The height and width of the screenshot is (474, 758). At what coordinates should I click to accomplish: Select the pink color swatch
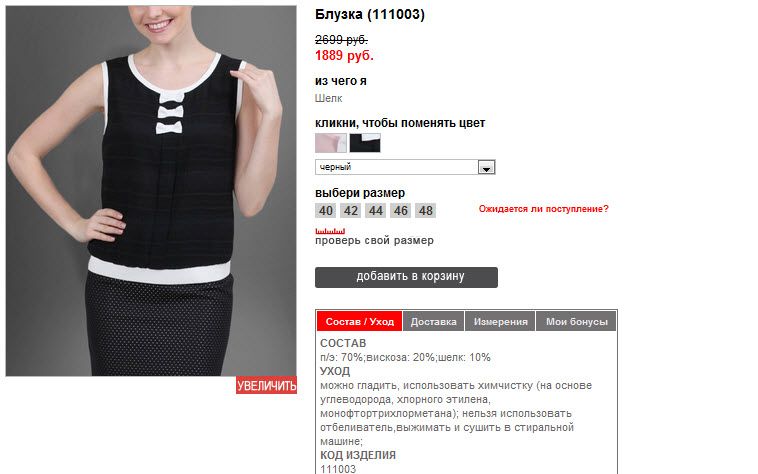[x=331, y=143]
